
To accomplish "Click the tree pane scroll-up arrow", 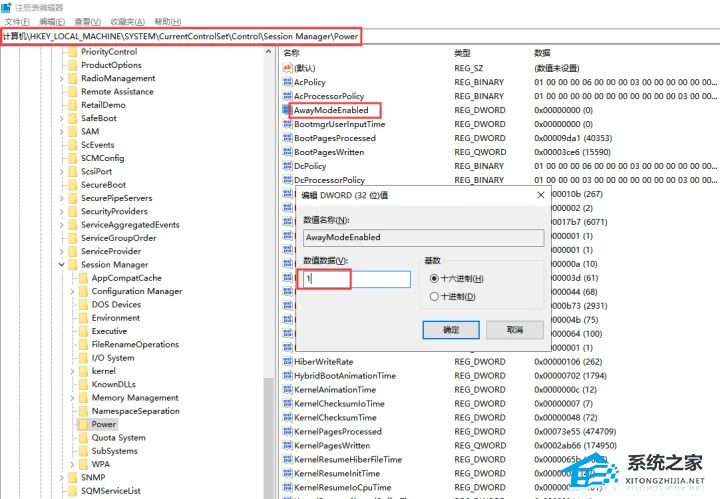I will pyautogui.click(x=269, y=52).
